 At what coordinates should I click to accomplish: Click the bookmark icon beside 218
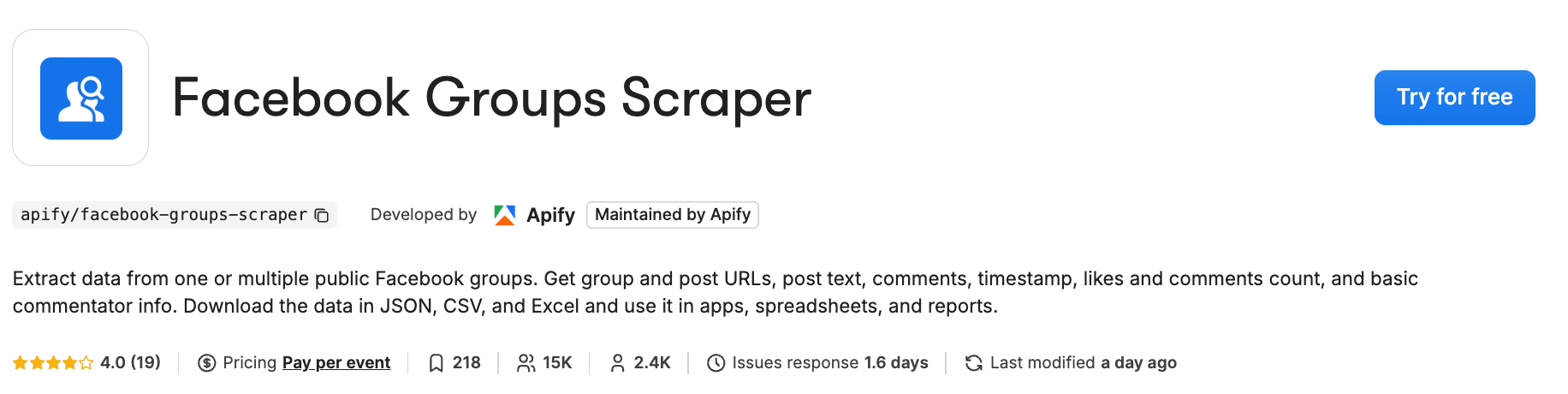(437, 363)
